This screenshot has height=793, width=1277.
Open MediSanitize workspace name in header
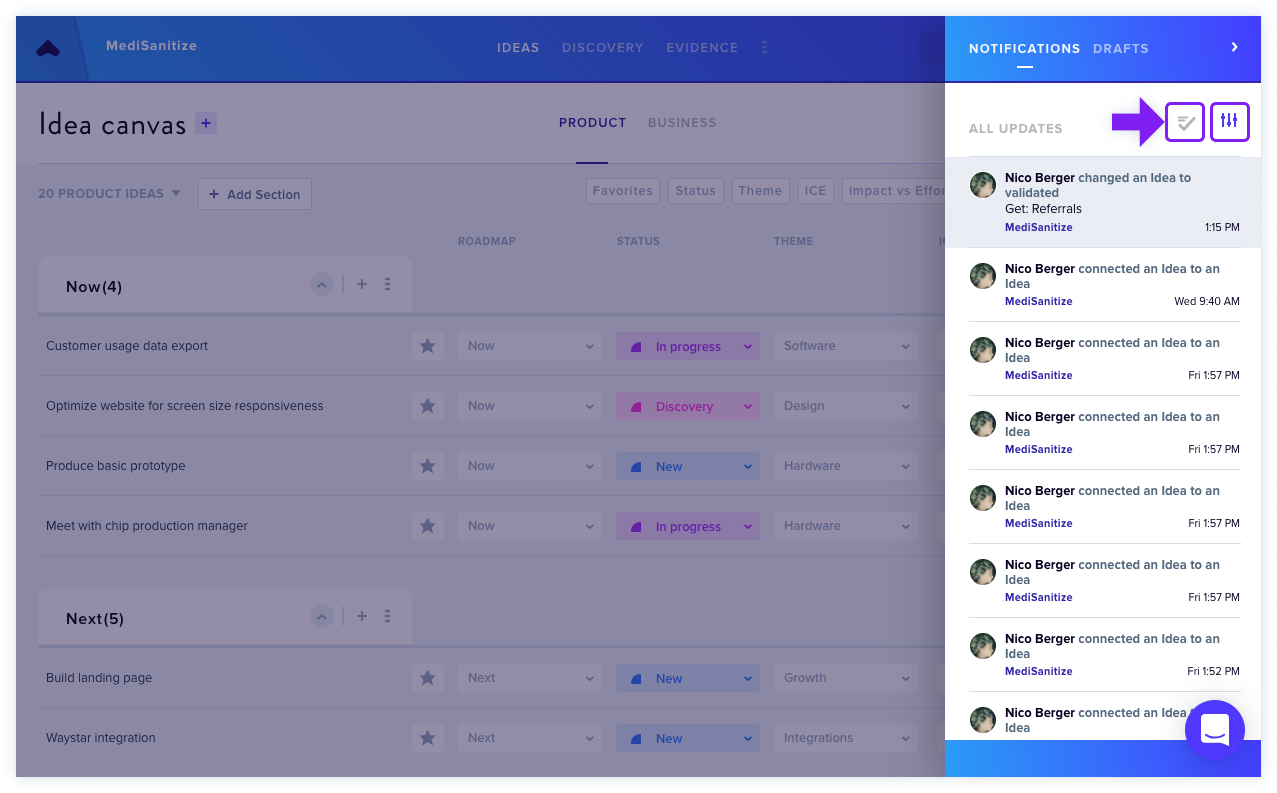coord(151,46)
